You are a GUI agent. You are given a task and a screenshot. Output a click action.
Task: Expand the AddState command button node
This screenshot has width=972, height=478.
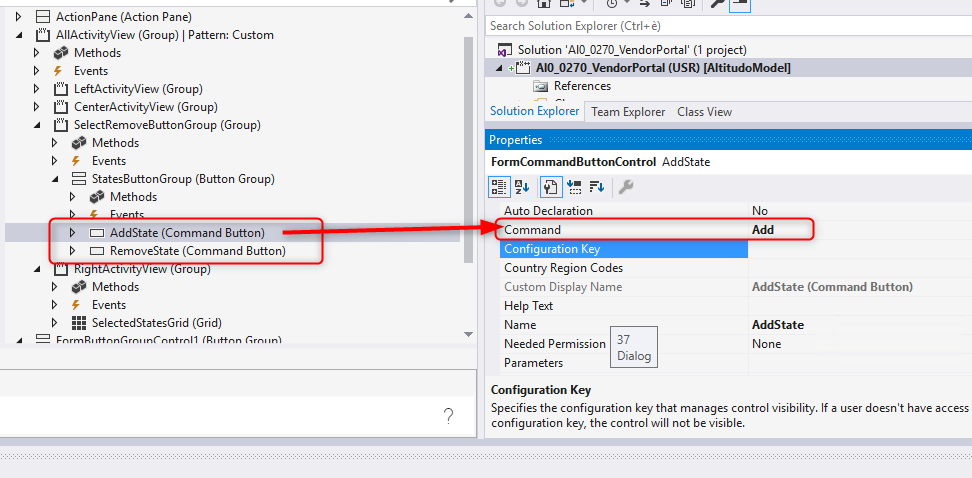[73, 233]
